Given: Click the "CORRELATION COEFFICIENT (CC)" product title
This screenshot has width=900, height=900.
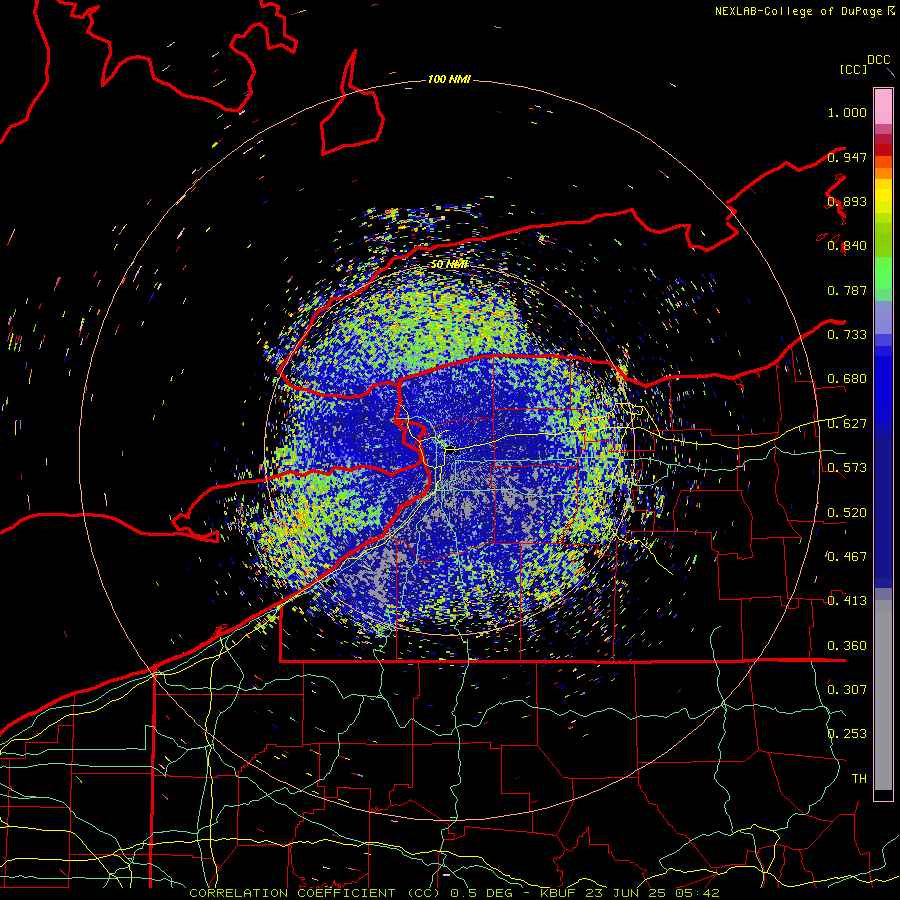Looking at the screenshot, I should click(315, 893).
